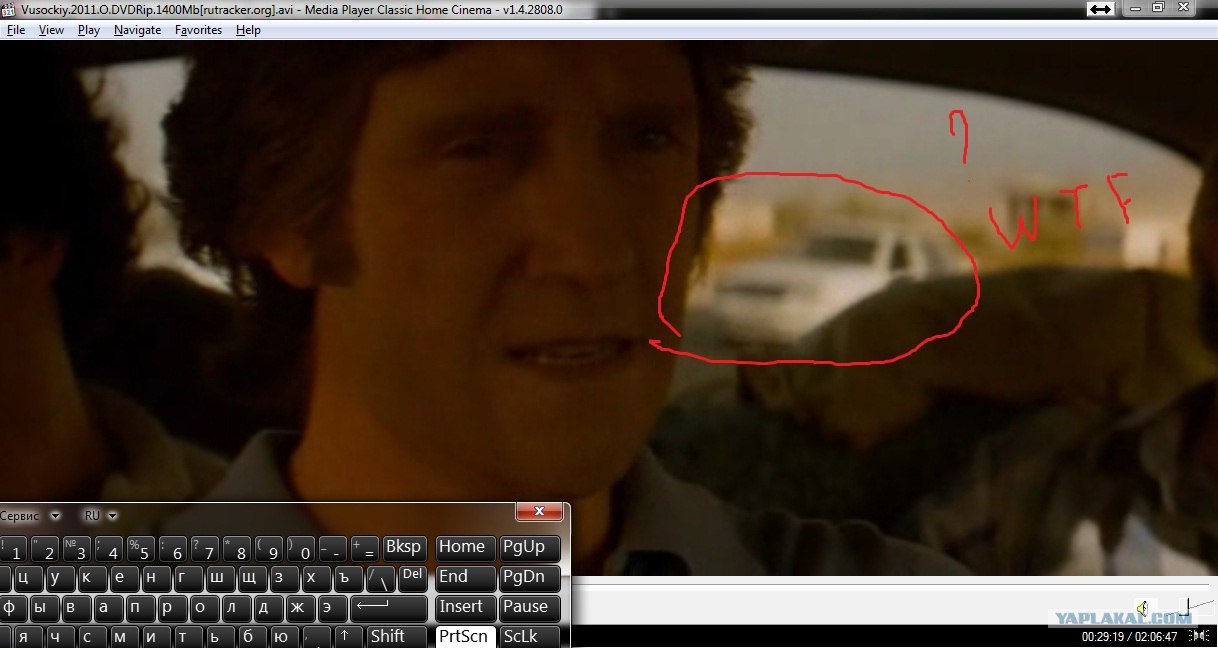Tap the Home key
The width and height of the screenshot is (1218, 648).
466,548
